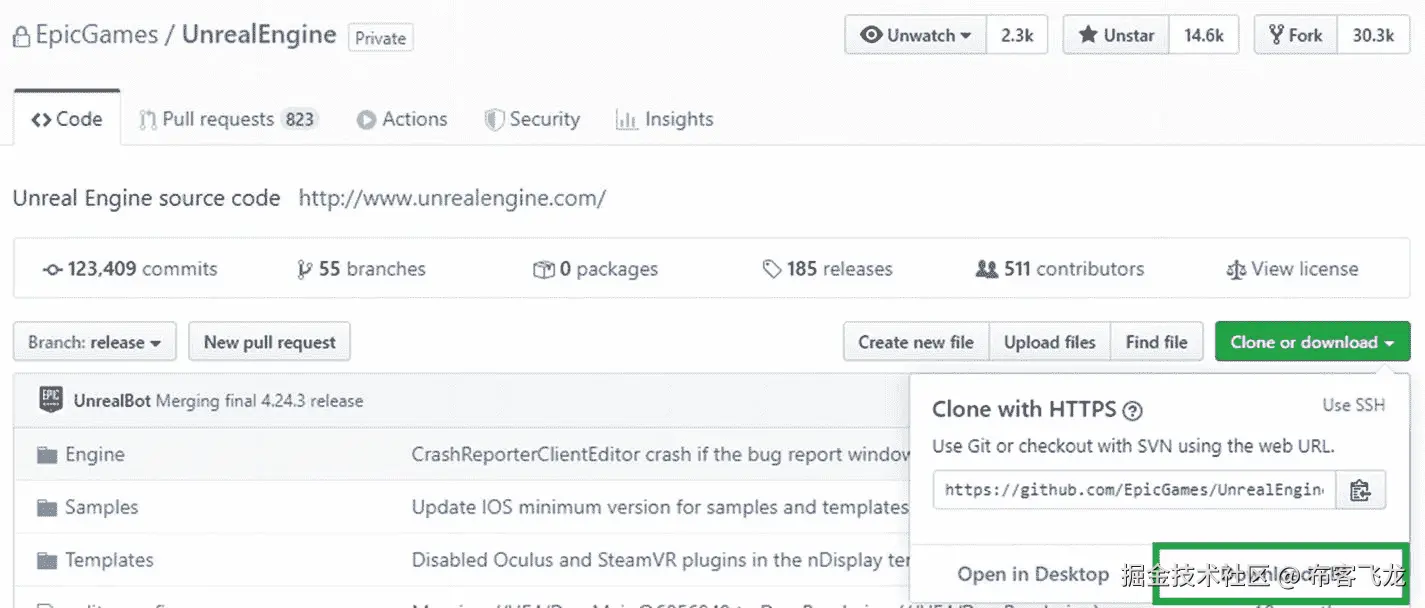This screenshot has width=1425, height=608.
Task: Click the package icon beside 0 packages
Action: (544, 270)
